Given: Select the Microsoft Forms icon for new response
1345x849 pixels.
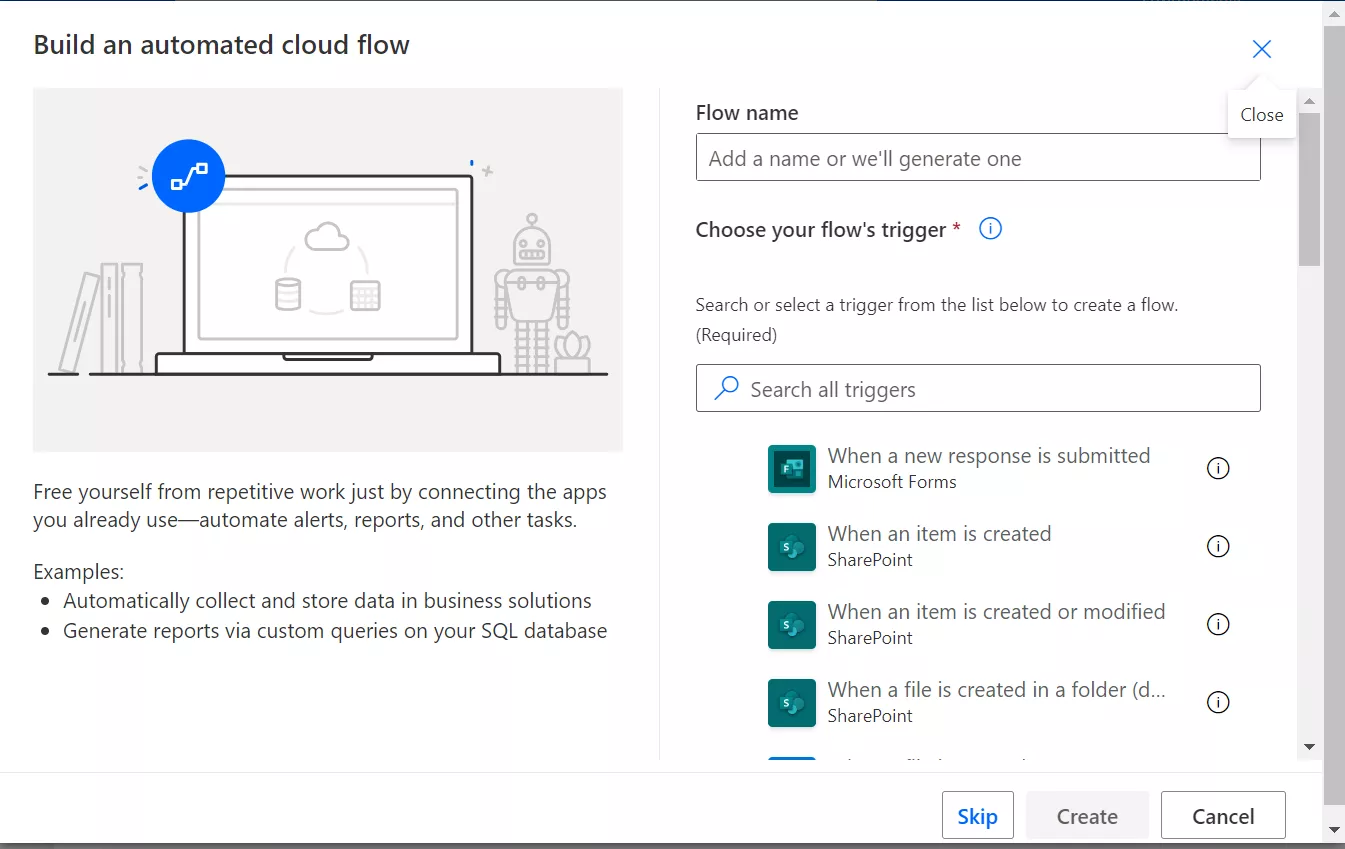Looking at the screenshot, I should [x=792, y=469].
